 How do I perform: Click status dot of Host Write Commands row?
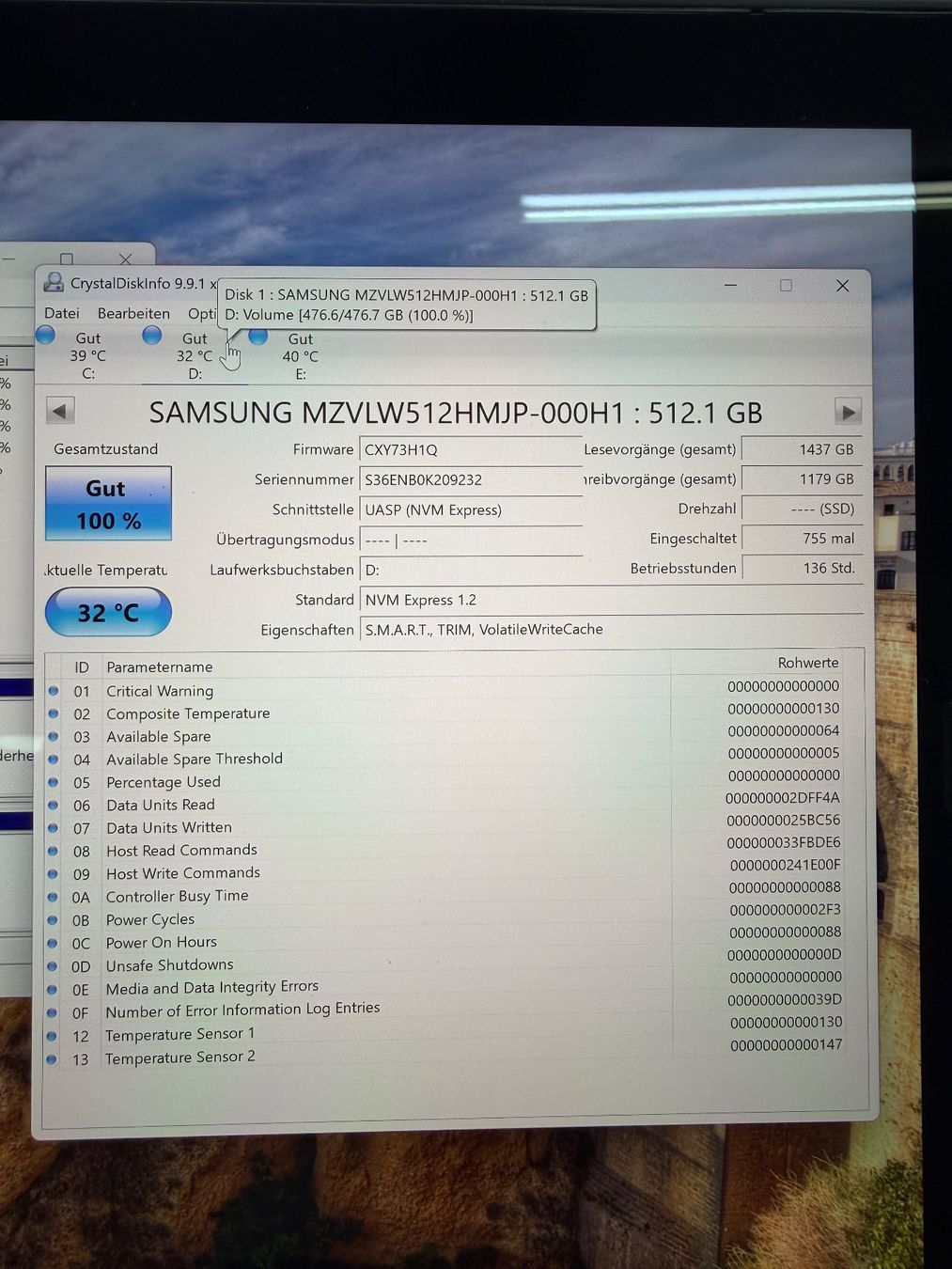[x=54, y=874]
